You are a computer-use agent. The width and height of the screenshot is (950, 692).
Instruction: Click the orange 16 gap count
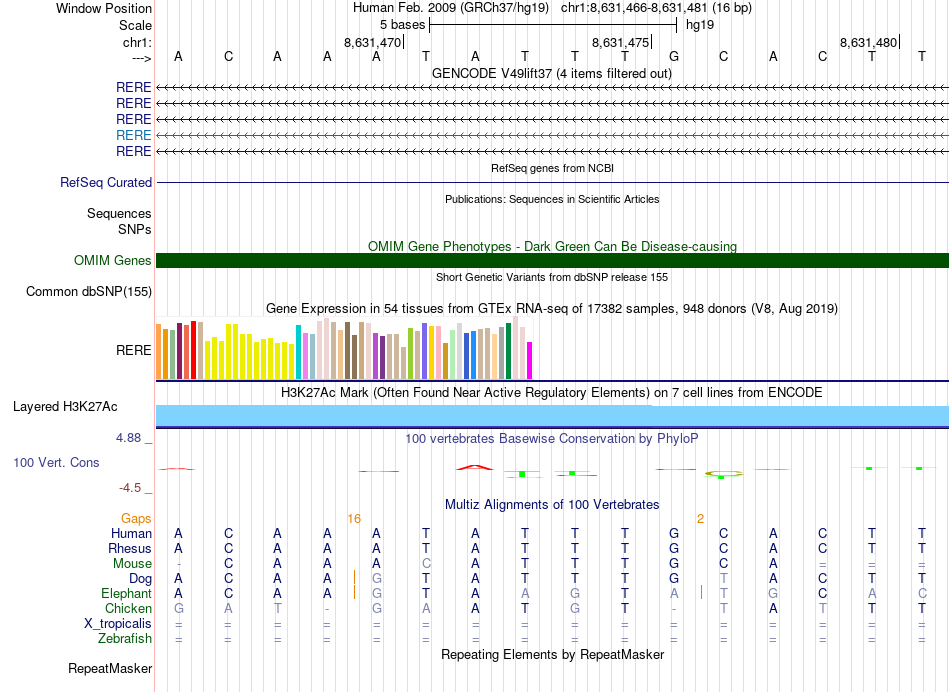[x=354, y=518]
